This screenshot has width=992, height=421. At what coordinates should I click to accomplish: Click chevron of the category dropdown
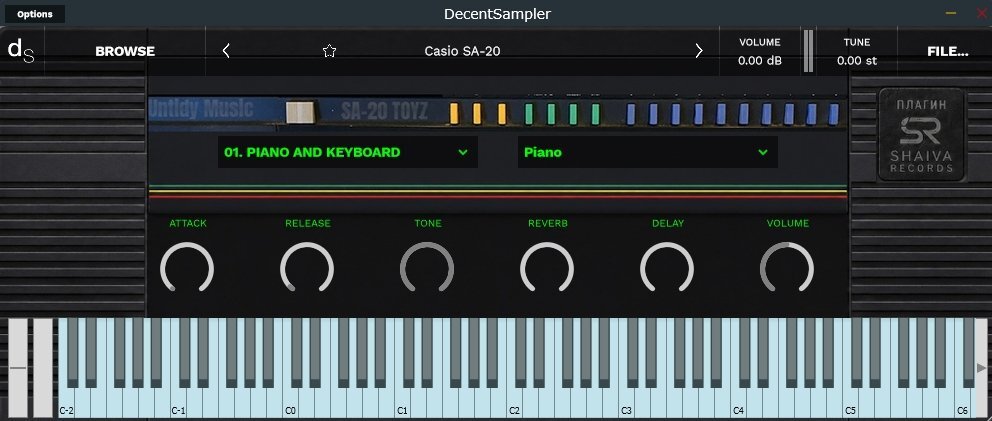[x=463, y=152]
